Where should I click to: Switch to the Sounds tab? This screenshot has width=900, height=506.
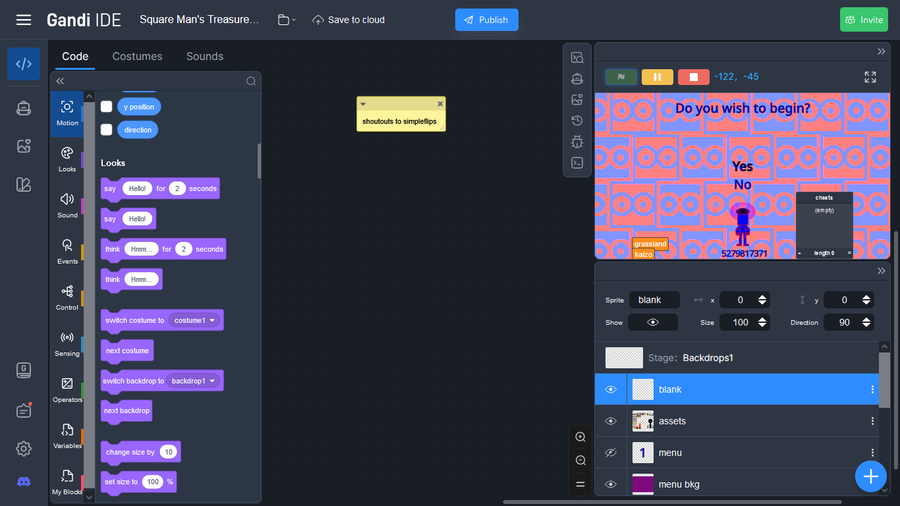click(x=205, y=56)
